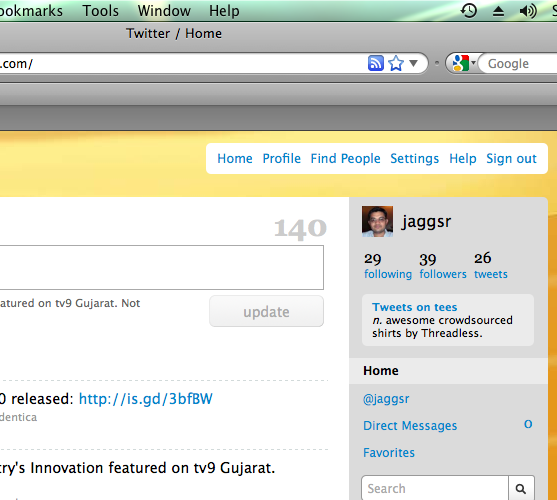The height and width of the screenshot is (500, 557).
Task: Open the Window menu
Action: click(x=164, y=11)
